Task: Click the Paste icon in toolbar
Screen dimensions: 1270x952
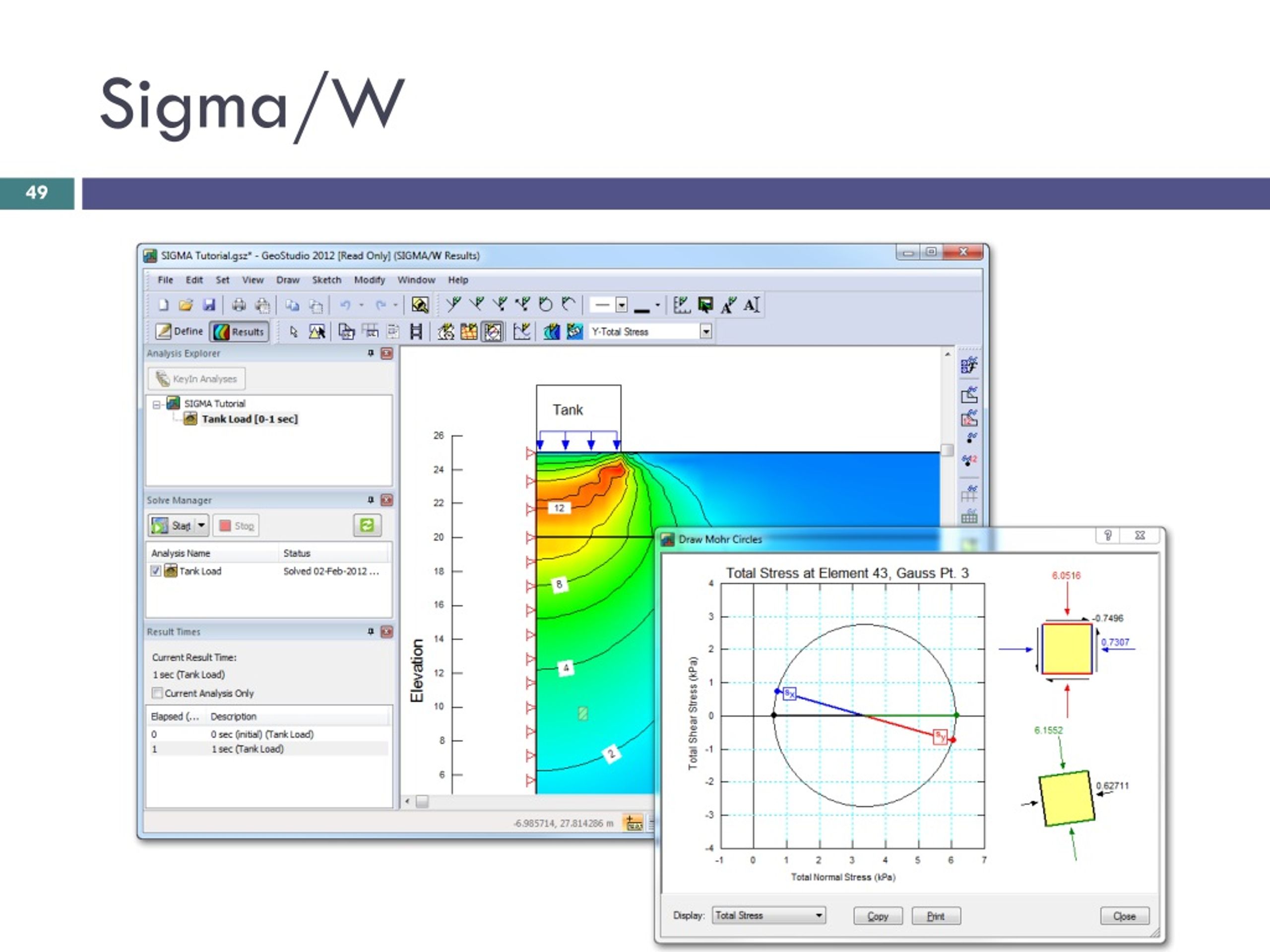Action: (316, 305)
